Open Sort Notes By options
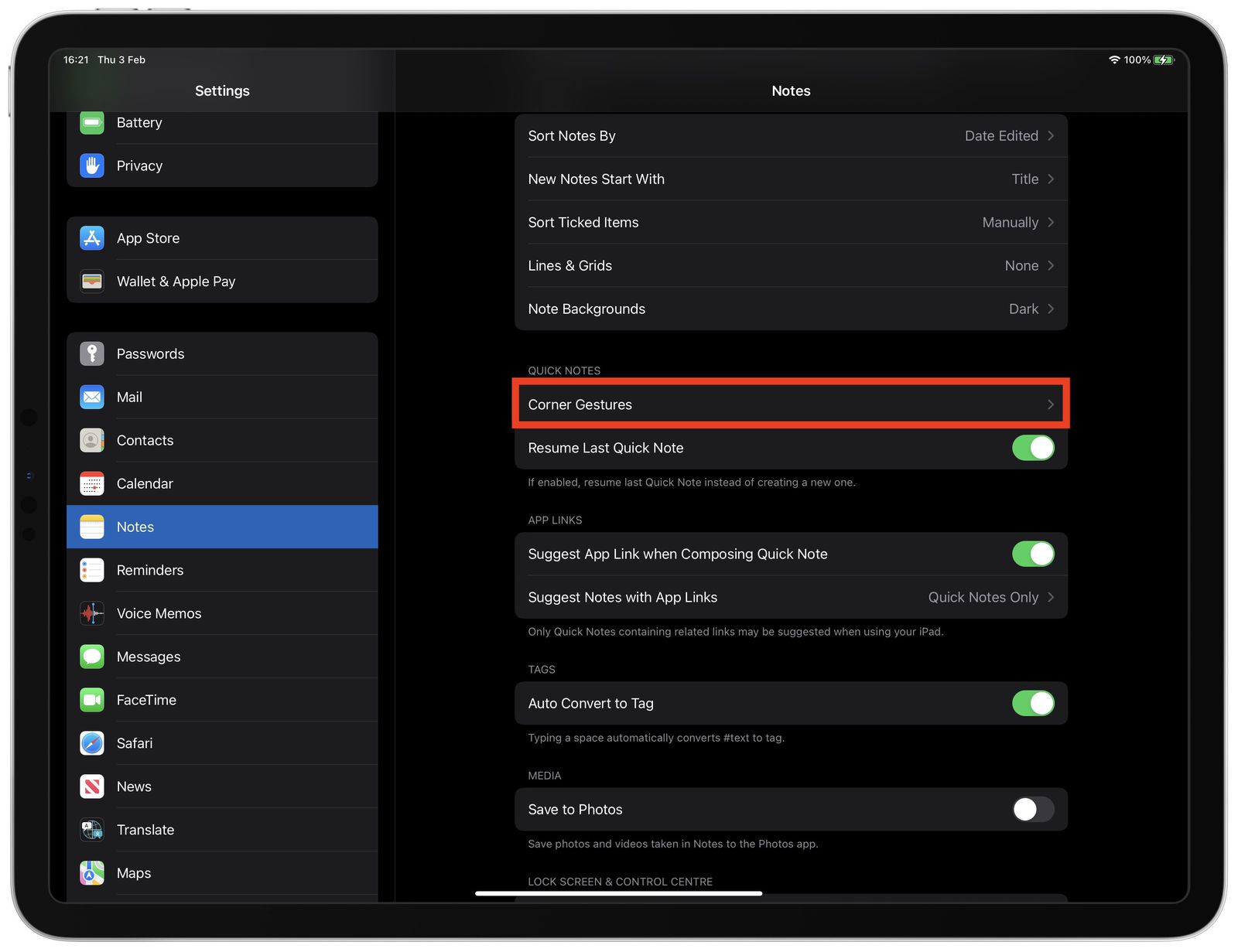 click(790, 136)
